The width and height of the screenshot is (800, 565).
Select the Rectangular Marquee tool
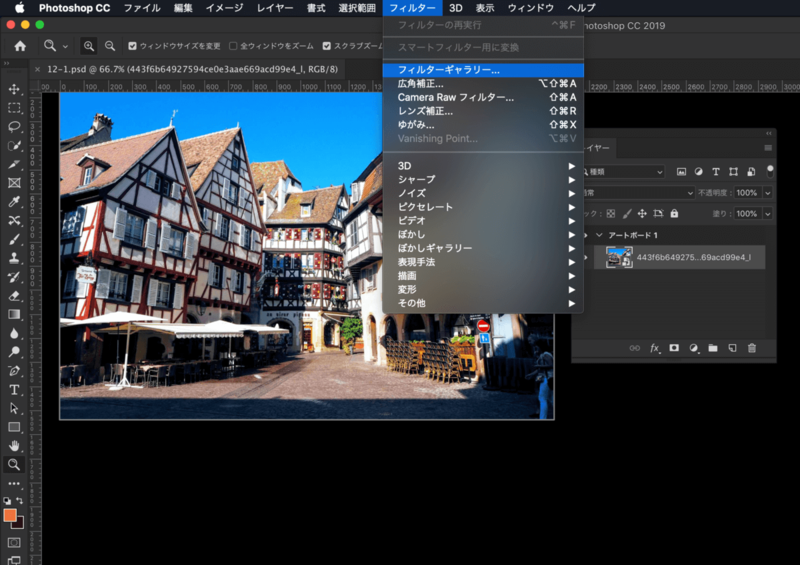(14, 108)
